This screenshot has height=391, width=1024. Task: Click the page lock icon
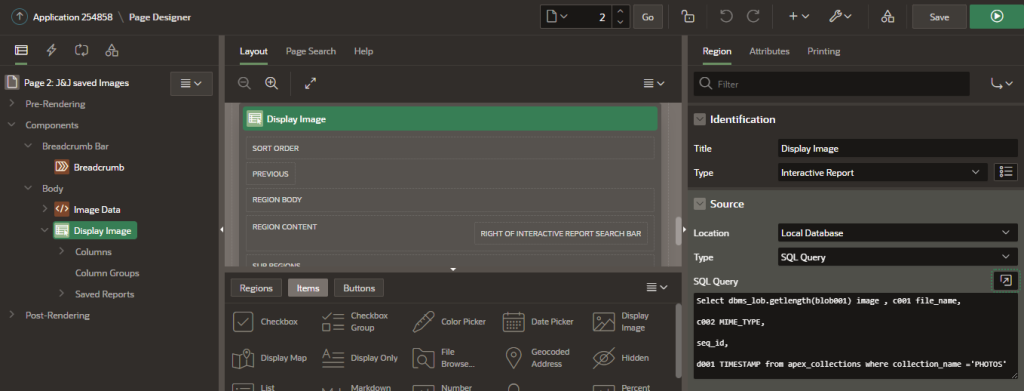pos(687,17)
